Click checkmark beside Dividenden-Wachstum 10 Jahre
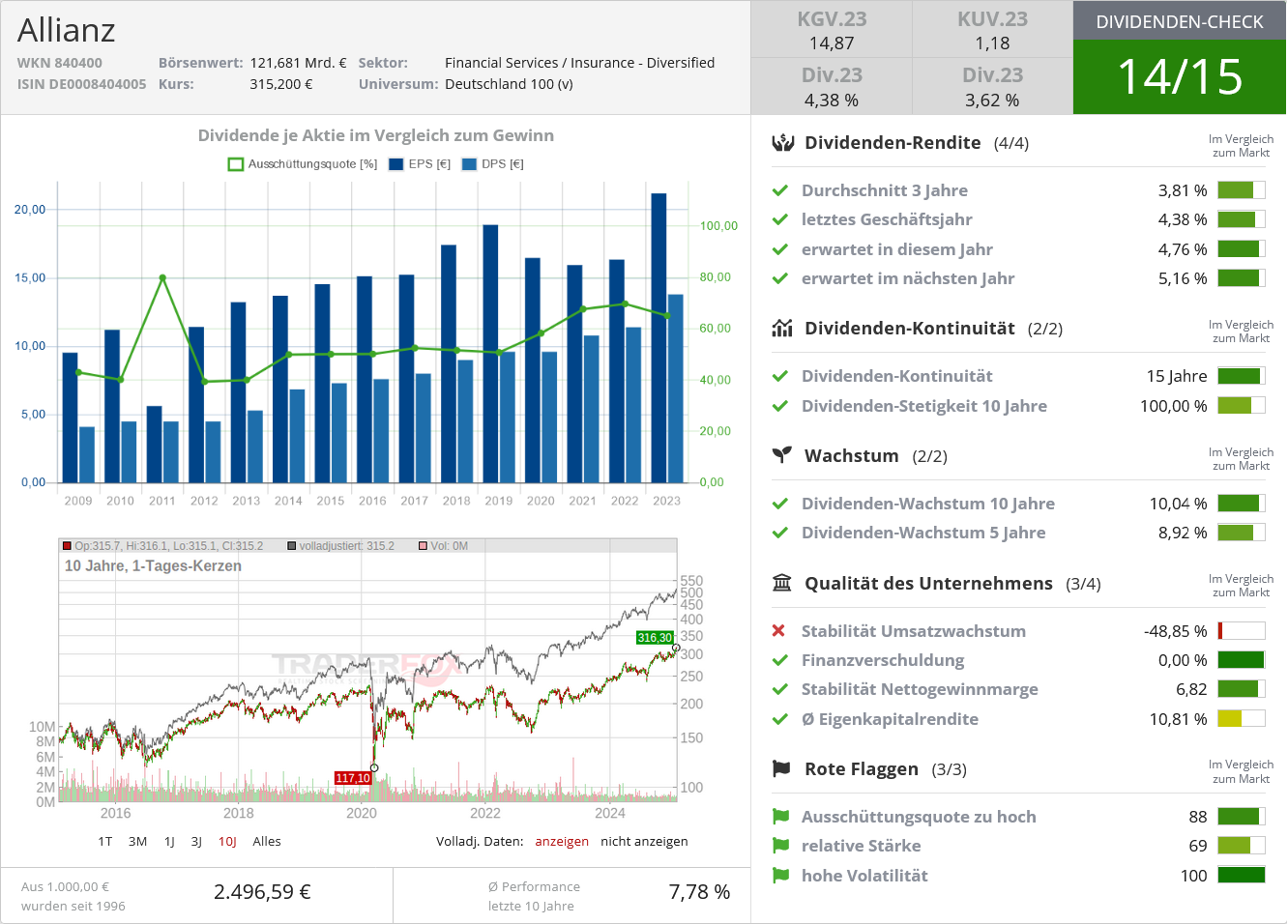Image resolution: width=1288 pixels, height=924 pixels. pos(780,504)
